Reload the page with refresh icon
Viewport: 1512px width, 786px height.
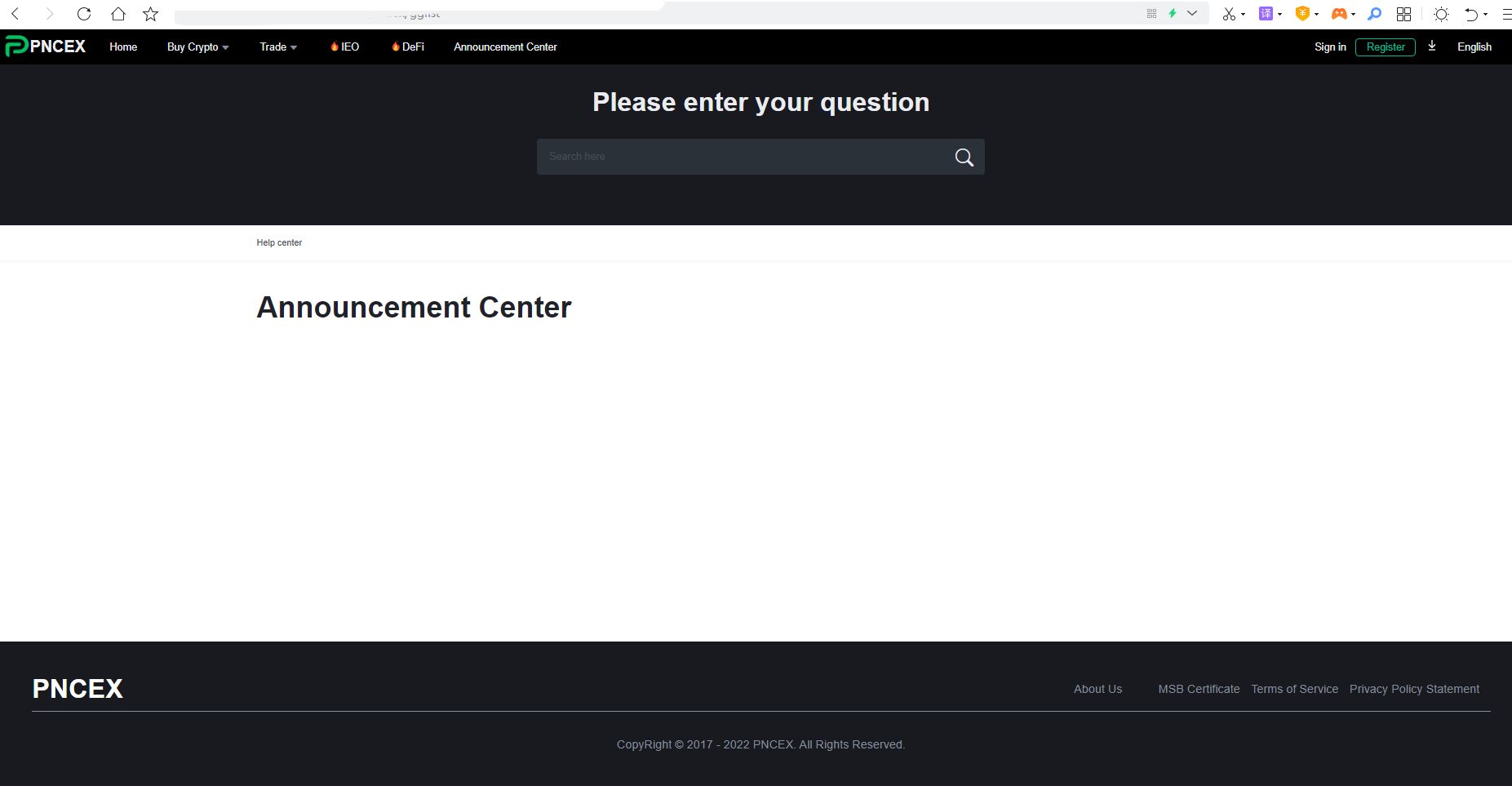83,14
